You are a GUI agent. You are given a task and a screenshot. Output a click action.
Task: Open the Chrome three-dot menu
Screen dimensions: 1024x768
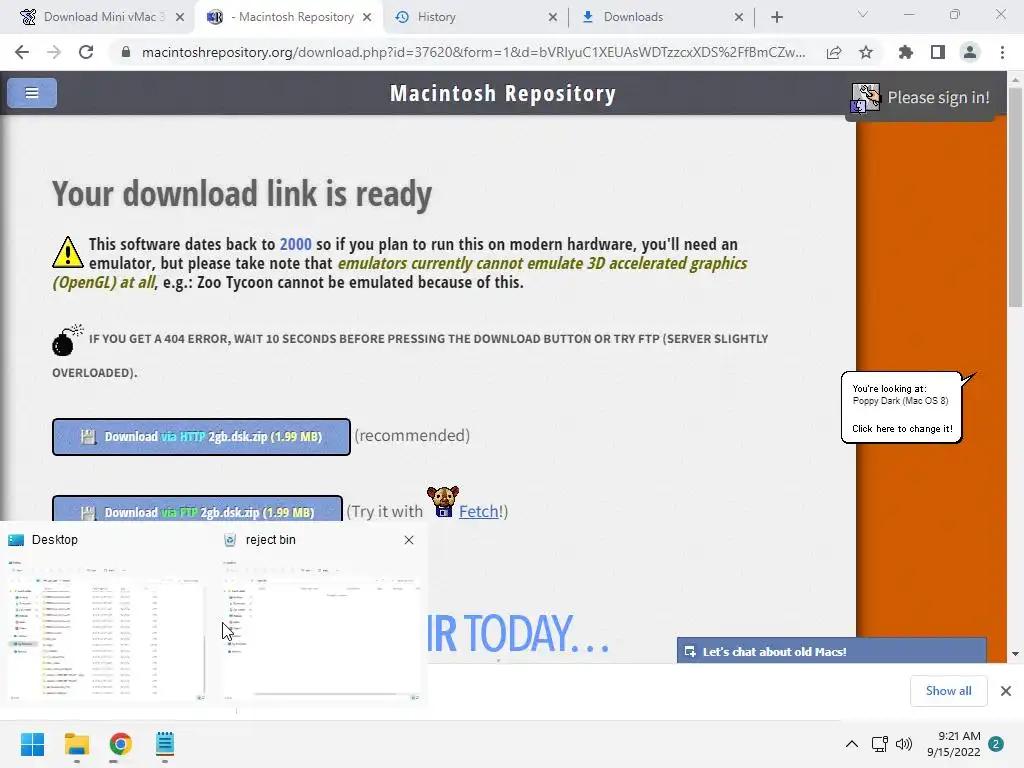coord(1002,52)
